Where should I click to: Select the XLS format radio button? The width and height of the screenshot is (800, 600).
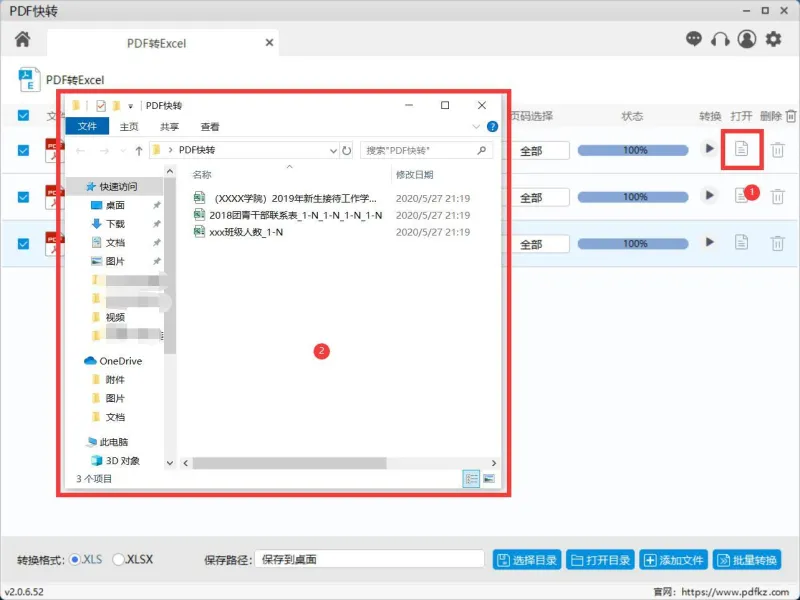point(75,560)
